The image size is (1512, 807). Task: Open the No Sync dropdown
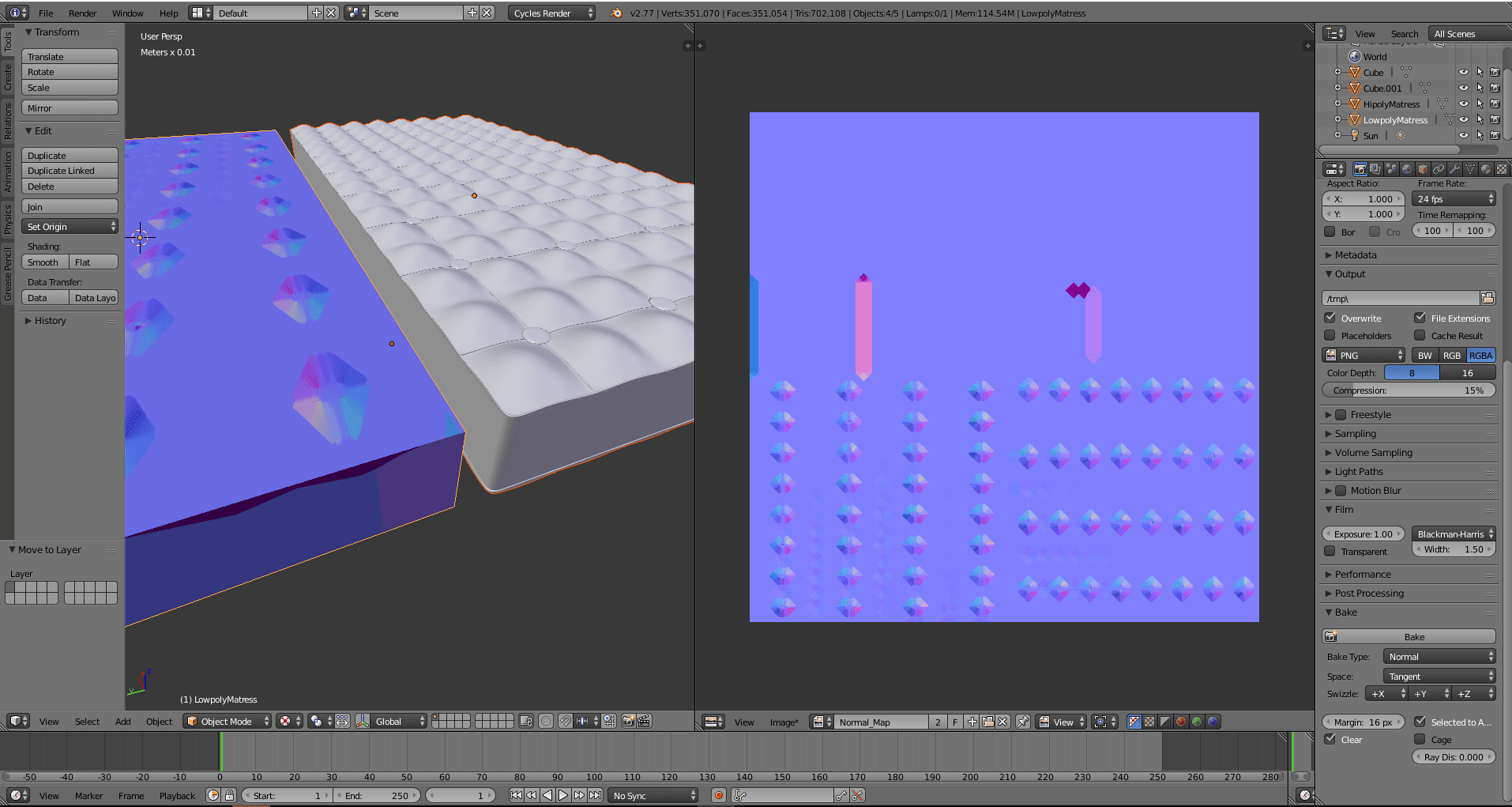654,795
